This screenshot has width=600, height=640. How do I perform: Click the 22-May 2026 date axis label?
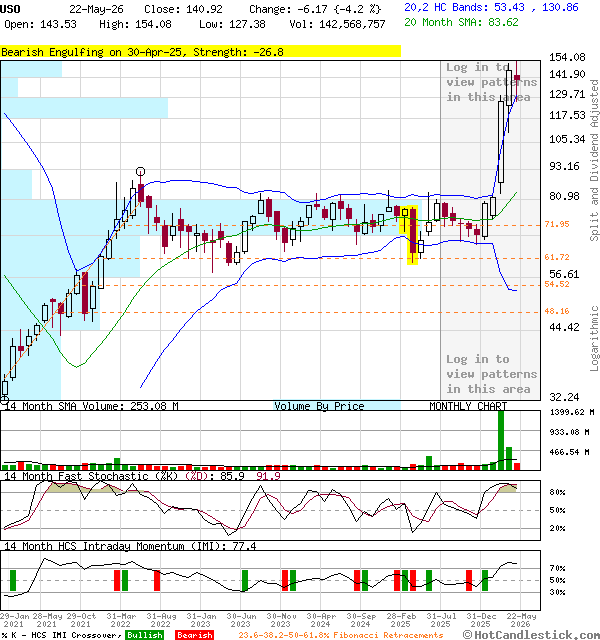[x=521, y=620]
